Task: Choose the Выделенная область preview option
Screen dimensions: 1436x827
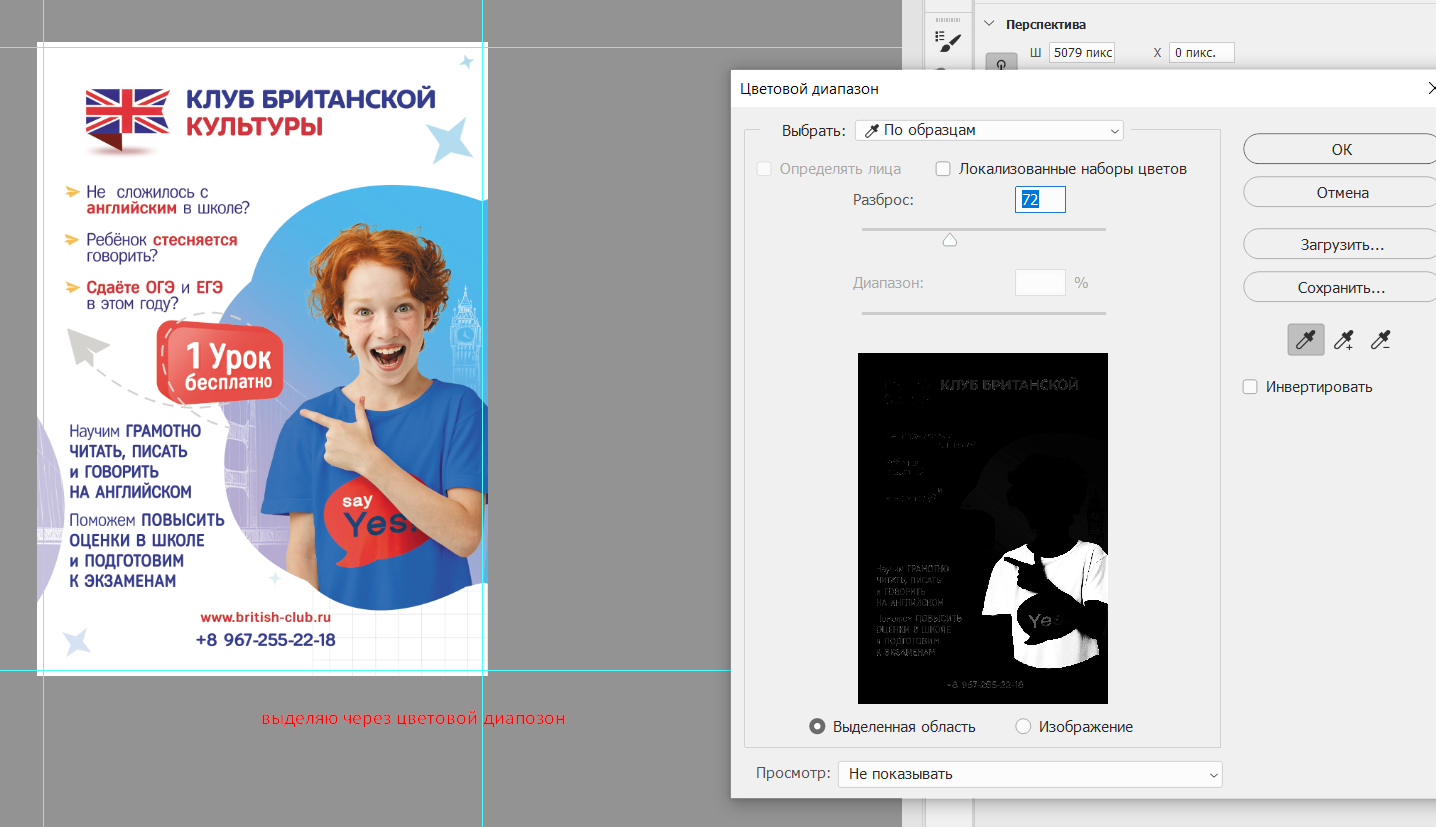Action: coord(817,727)
